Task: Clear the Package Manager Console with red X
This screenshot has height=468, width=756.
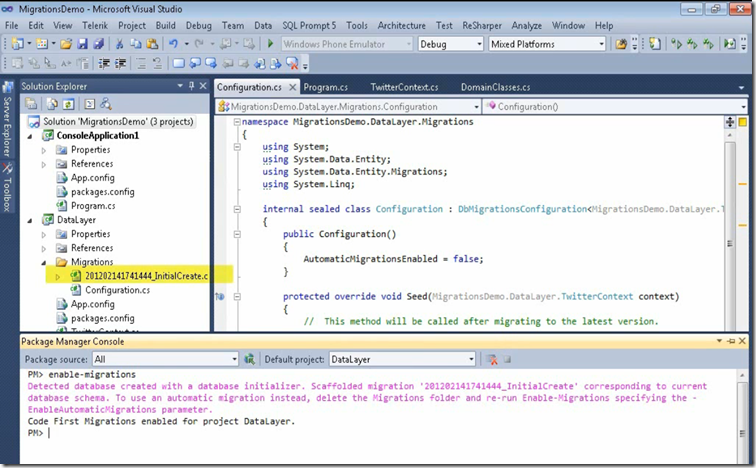Action: (x=492, y=360)
